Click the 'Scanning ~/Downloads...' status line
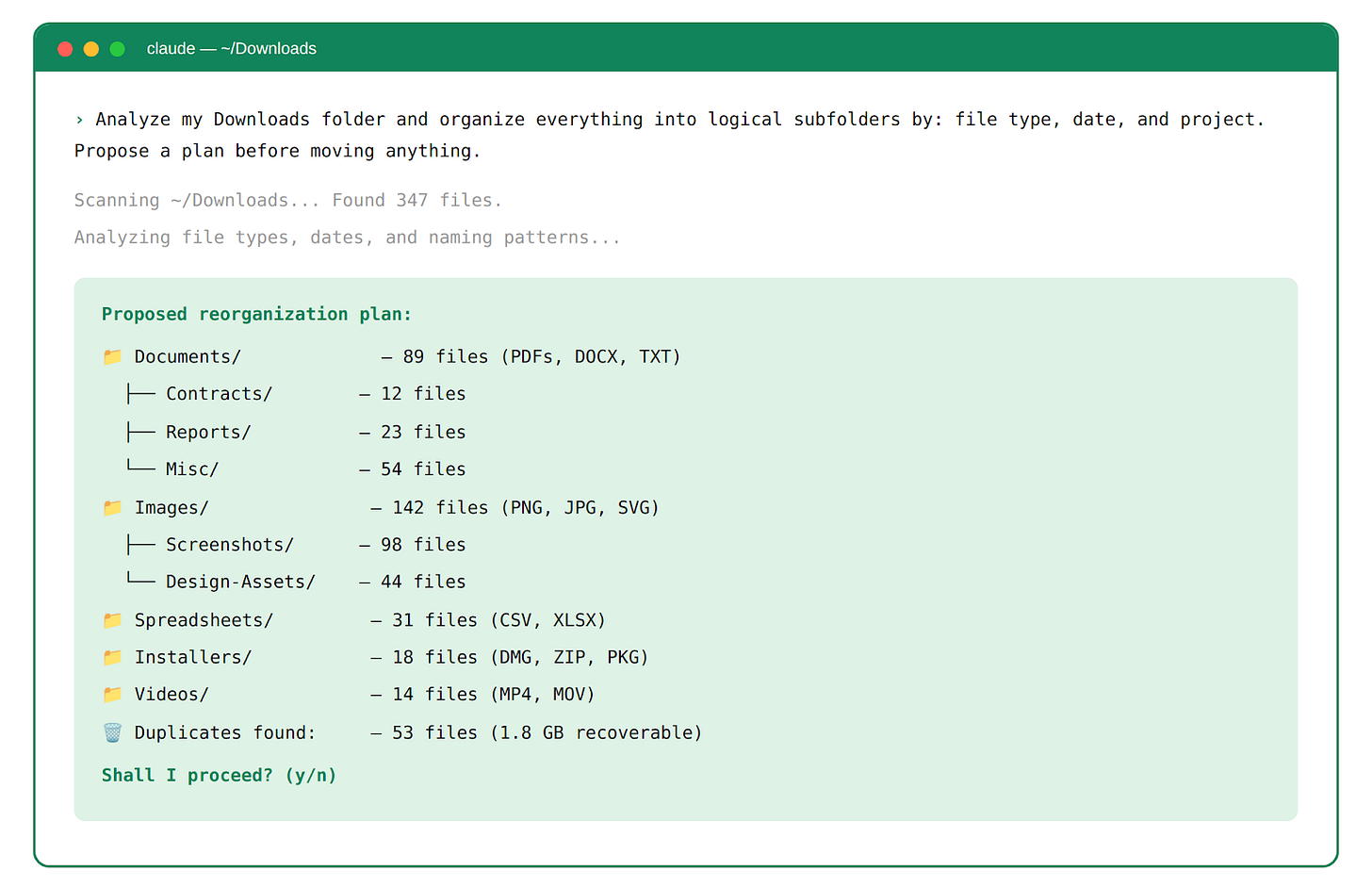Viewport: 1372px width, 887px height. [287, 200]
